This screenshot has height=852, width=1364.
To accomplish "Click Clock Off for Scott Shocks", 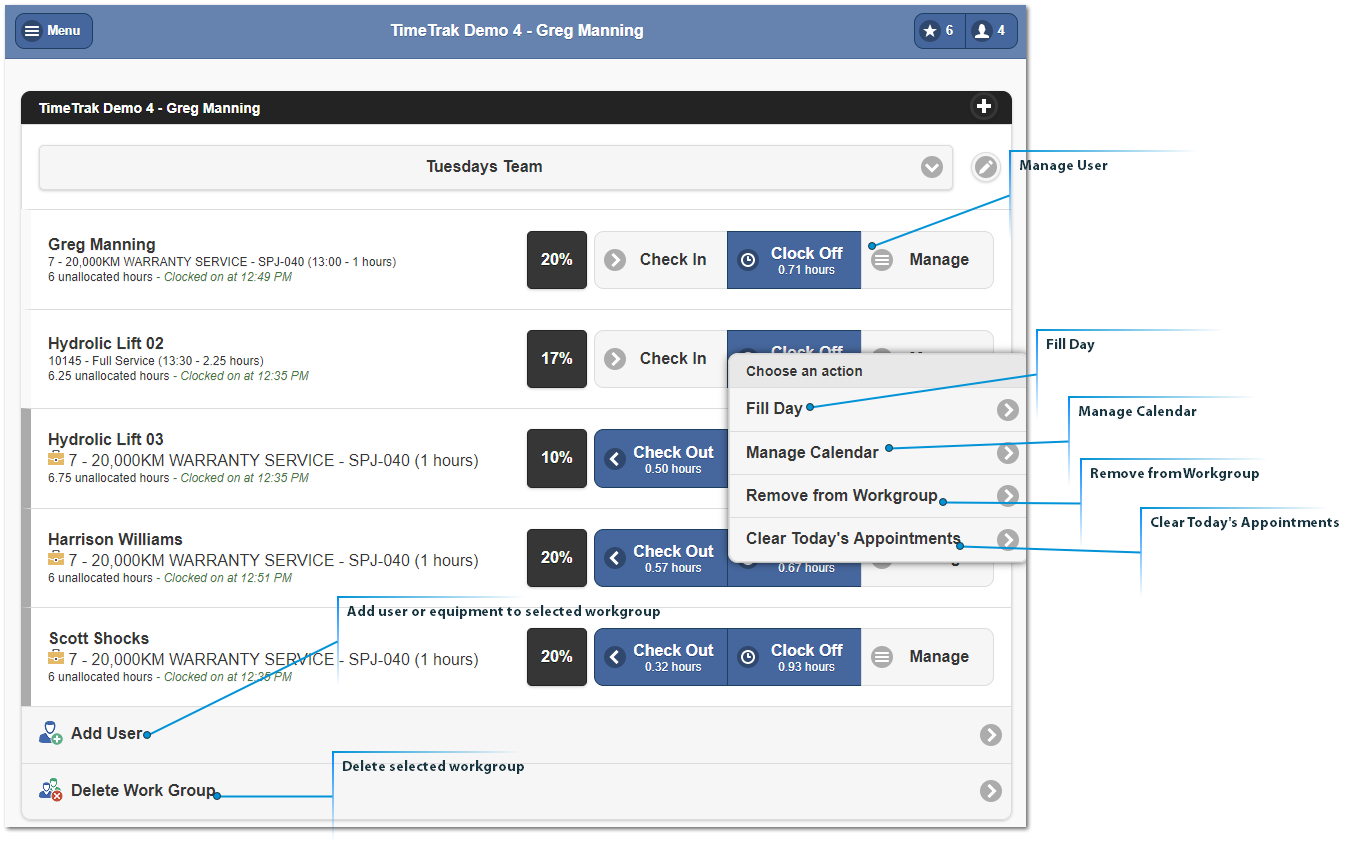I will pyautogui.click(x=794, y=657).
